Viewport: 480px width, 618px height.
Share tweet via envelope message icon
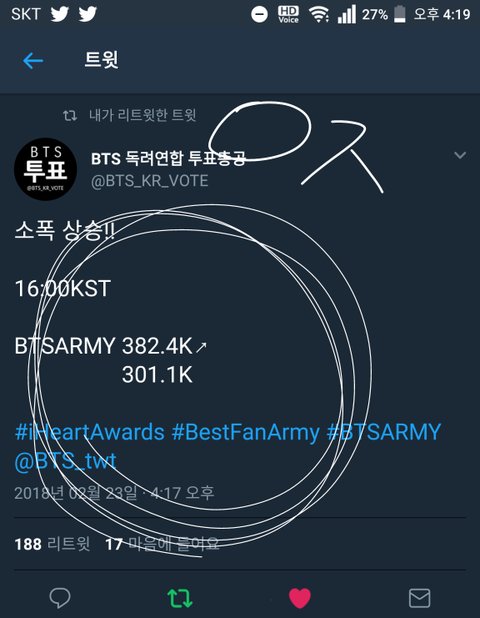(419, 598)
